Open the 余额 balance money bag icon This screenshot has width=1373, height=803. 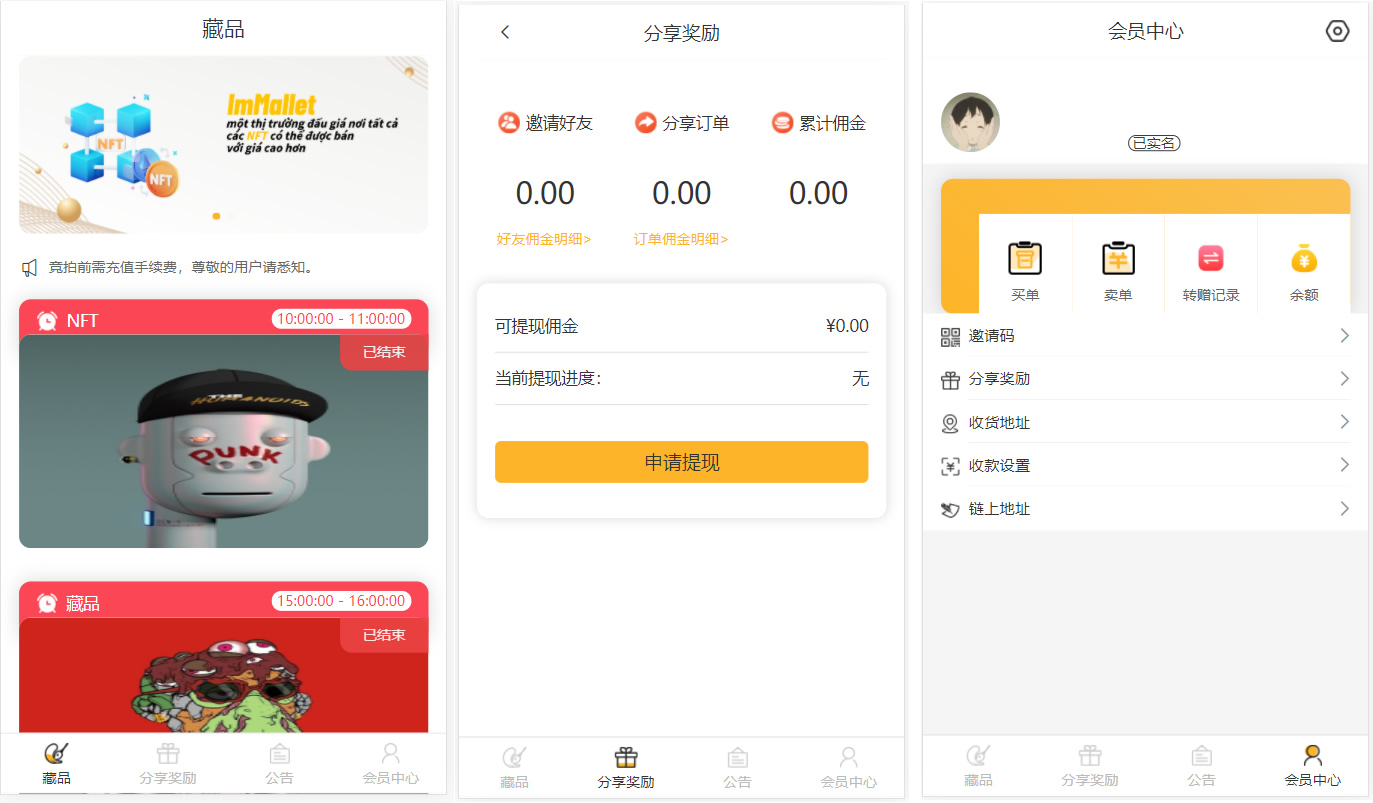pos(1304,259)
